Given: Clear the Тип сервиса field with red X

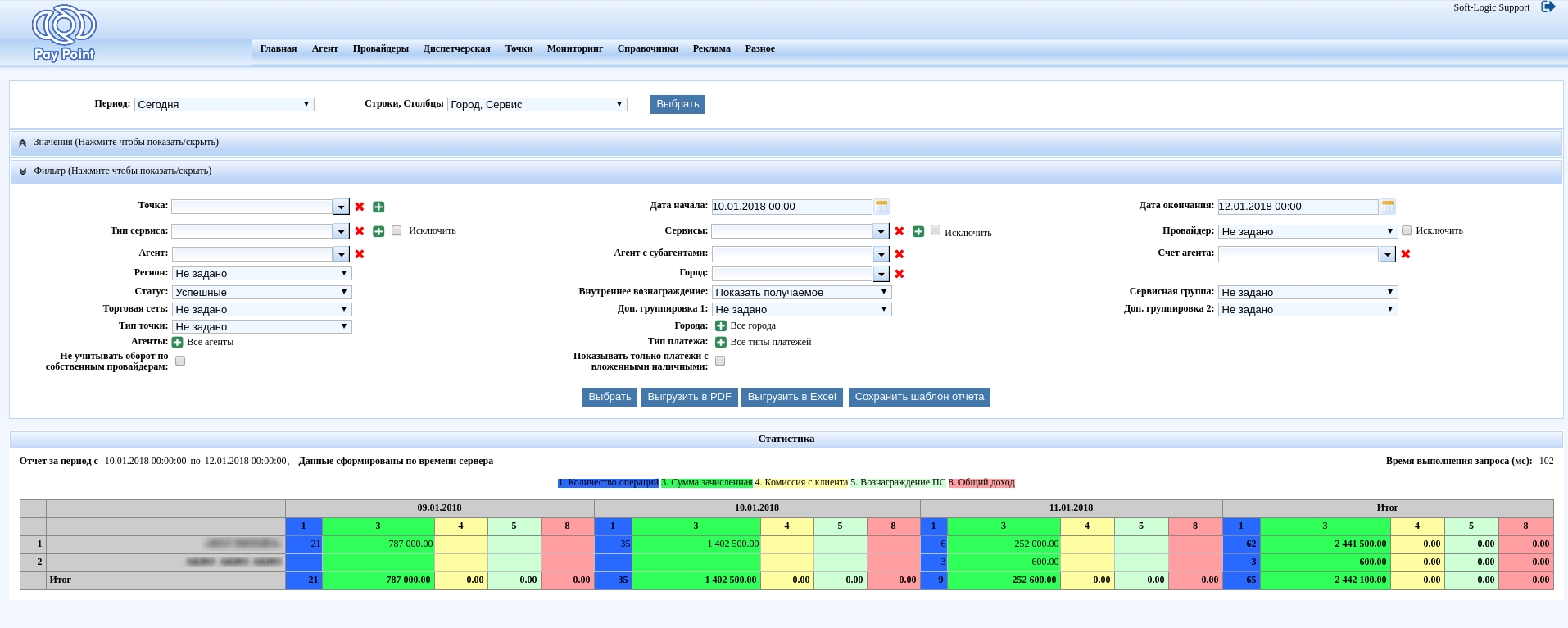Looking at the screenshot, I should click(x=360, y=231).
